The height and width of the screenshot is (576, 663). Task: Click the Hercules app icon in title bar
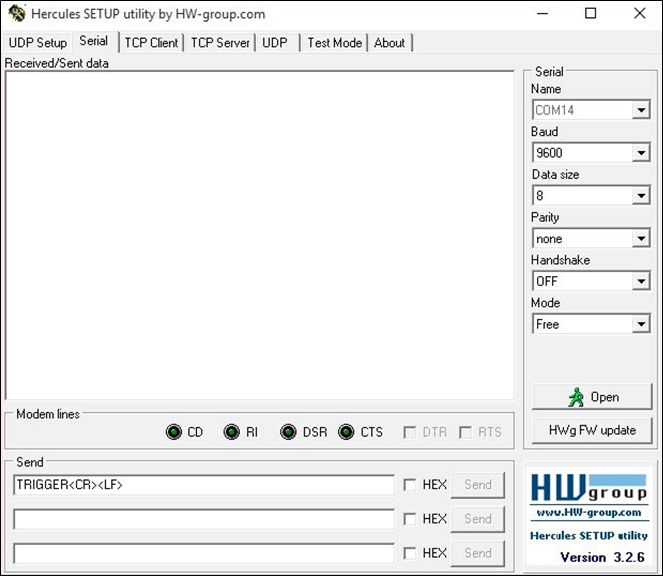tap(17, 13)
